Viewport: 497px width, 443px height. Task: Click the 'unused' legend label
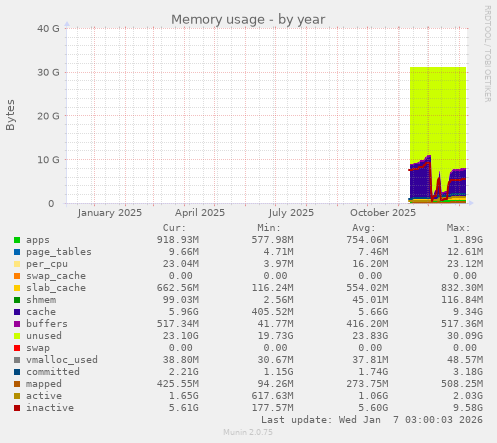(44, 336)
